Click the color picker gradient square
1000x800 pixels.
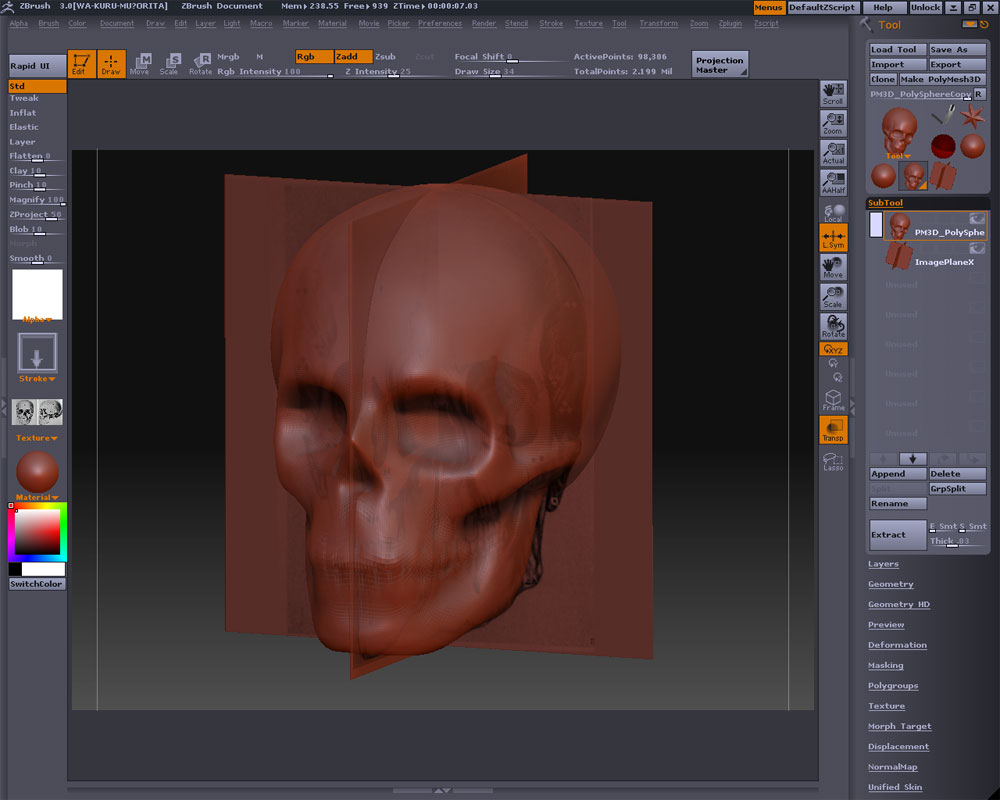[37, 532]
